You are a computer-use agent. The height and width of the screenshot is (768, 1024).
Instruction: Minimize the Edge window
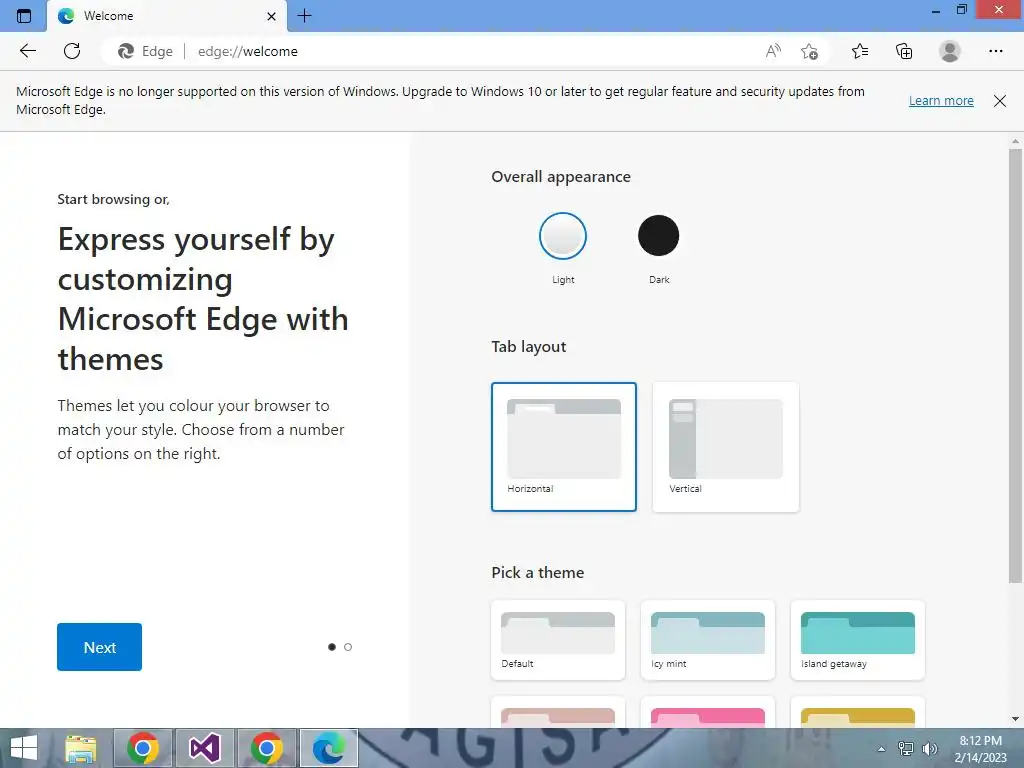pos(935,10)
